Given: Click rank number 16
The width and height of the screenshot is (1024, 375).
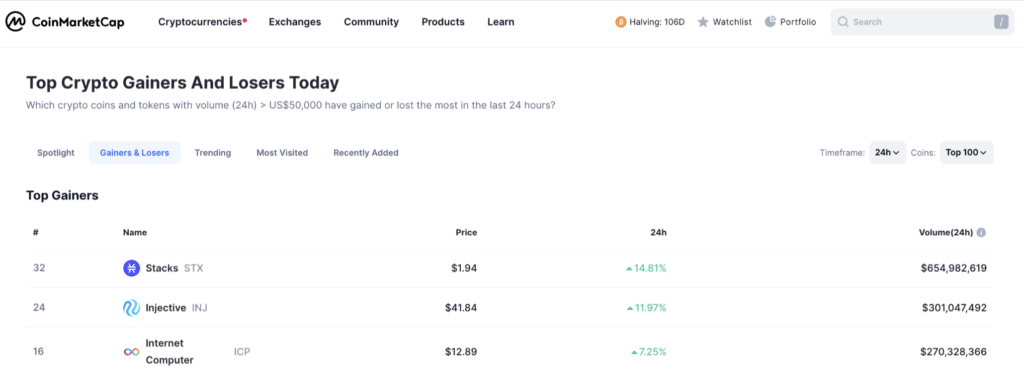Looking at the screenshot, I should pos(39,351).
